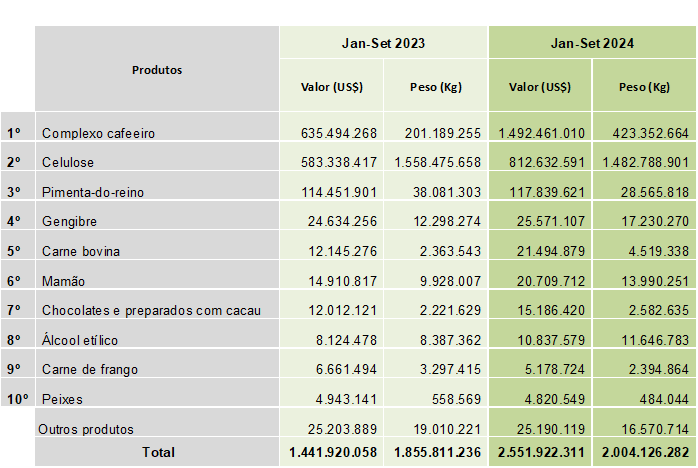Screen dimensions: 698x468
Task: Click Valor (US$) header under Jan-Set 2023
Action: [x=331, y=87]
